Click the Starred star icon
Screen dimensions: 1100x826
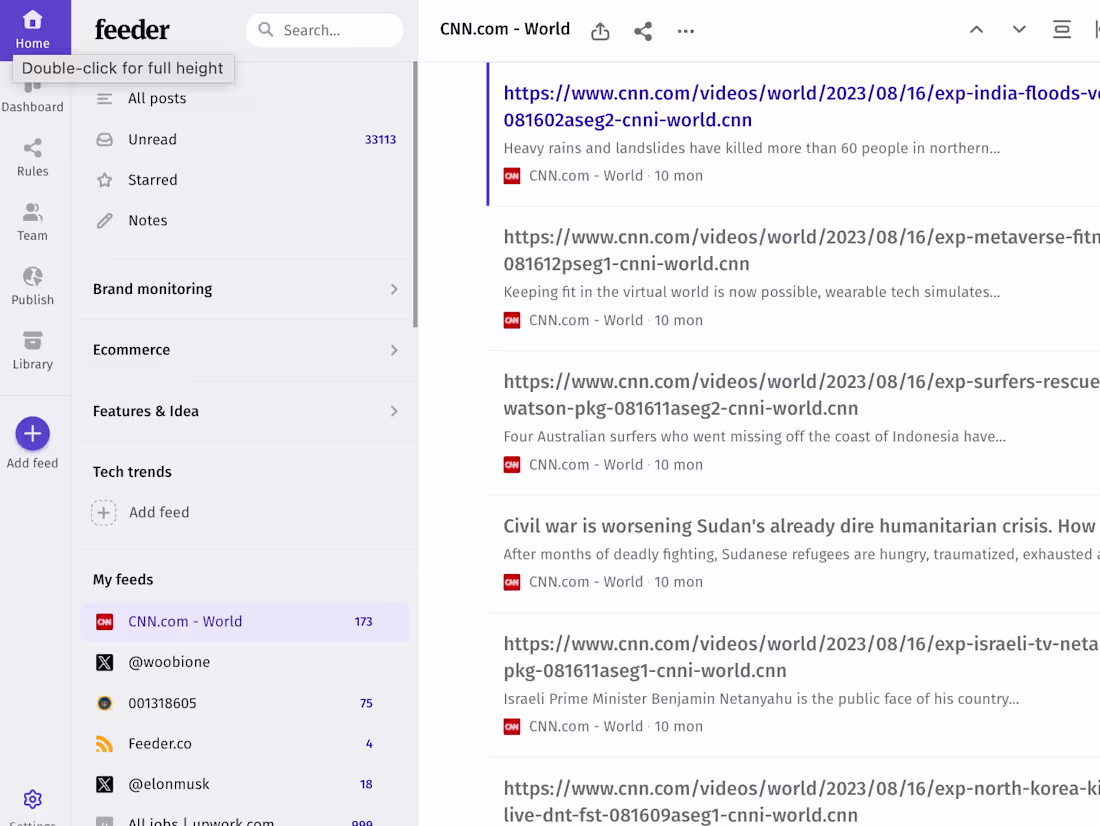pyautogui.click(x=105, y=180)
